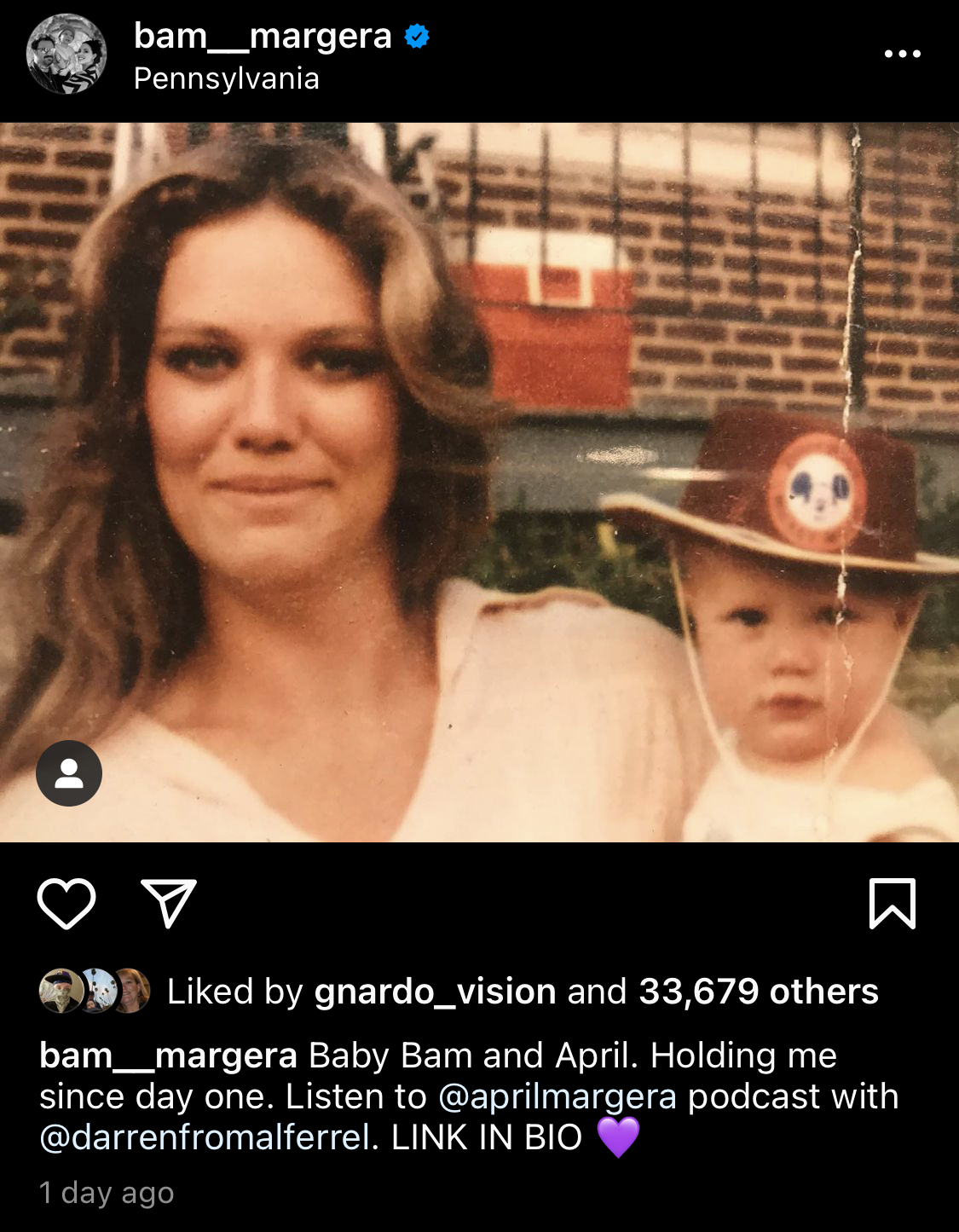Screen dimensions: 959x1232
Task: Open bam__margera username in header
Action: [x=263, y=36]
